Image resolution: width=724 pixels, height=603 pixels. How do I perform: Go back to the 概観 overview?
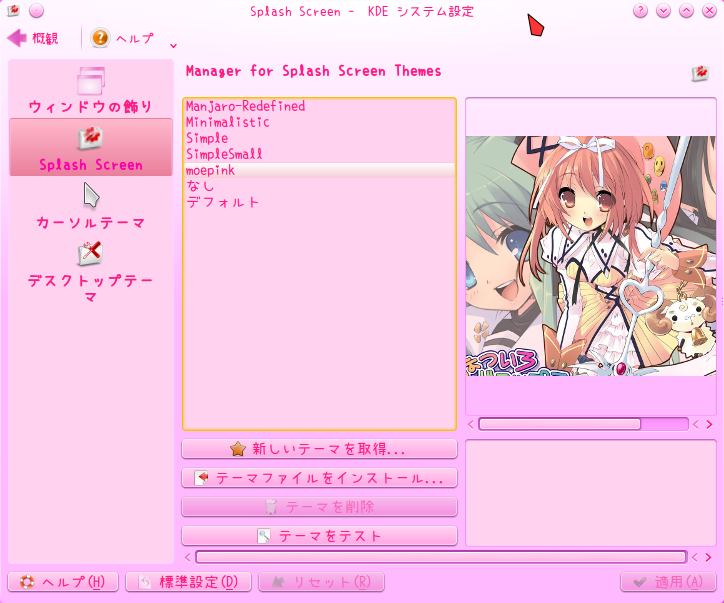click(x=33, y=38)
